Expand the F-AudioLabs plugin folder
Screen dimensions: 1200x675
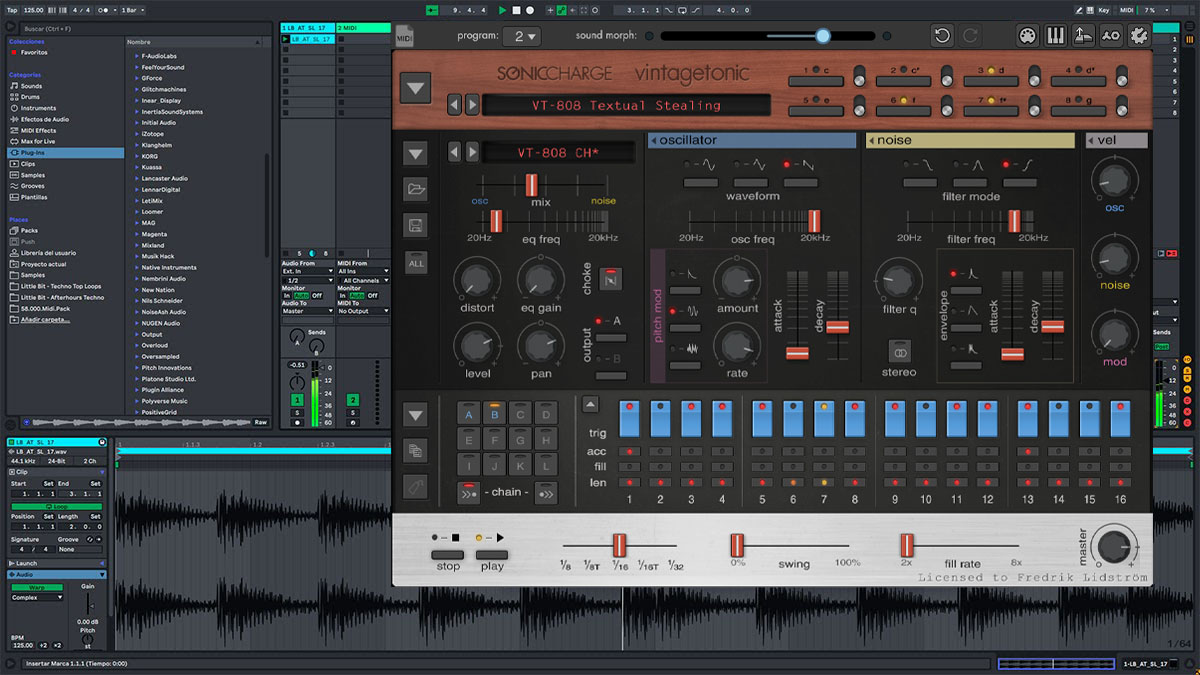pyautogui.click(x=137, y=56)
